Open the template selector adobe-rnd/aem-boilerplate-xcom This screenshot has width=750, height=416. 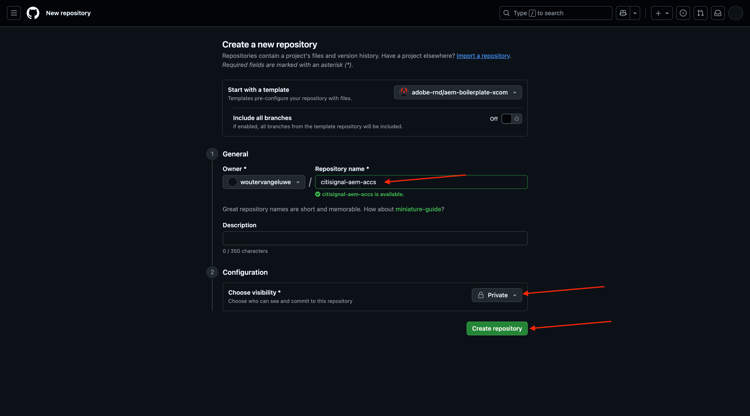point(458,92)
